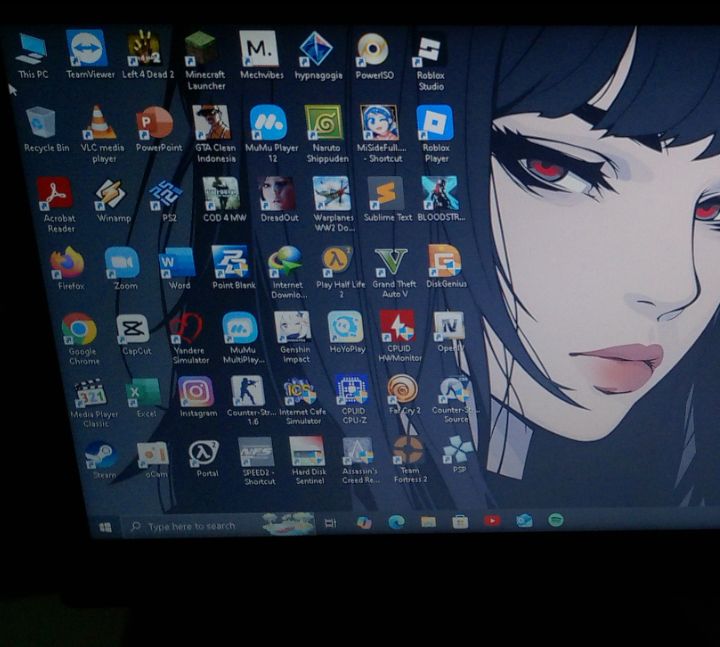Select the Left 4 Dead 2 shortcut
720x647 pixels.
(147, 55)
